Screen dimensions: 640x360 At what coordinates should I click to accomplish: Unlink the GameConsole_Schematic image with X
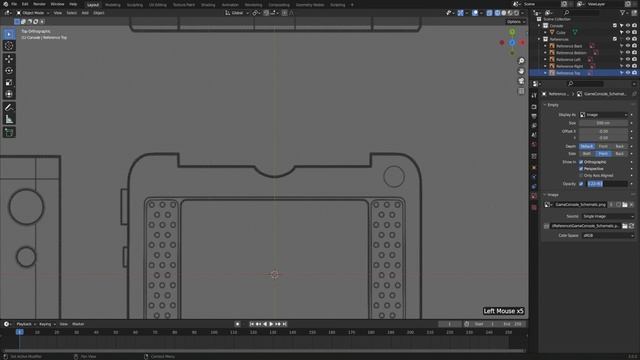(631, 204)
